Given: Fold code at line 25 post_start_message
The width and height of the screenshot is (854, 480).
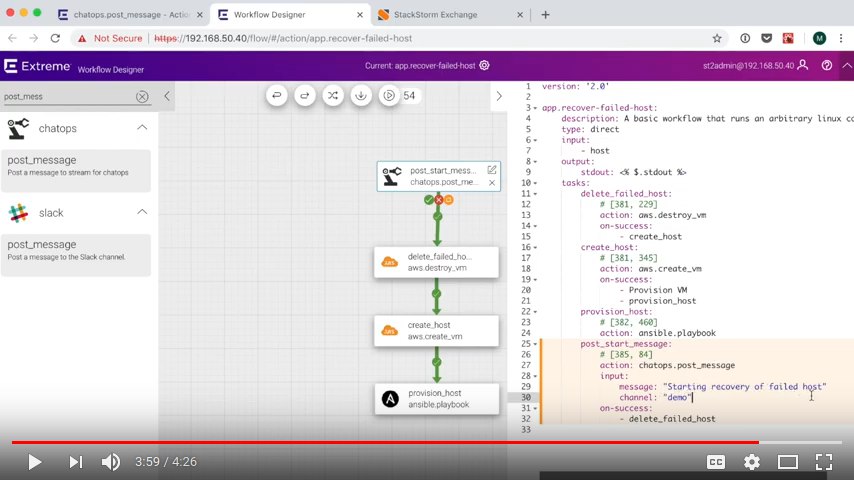Looking at the screenshot, I should coord(535,344).
